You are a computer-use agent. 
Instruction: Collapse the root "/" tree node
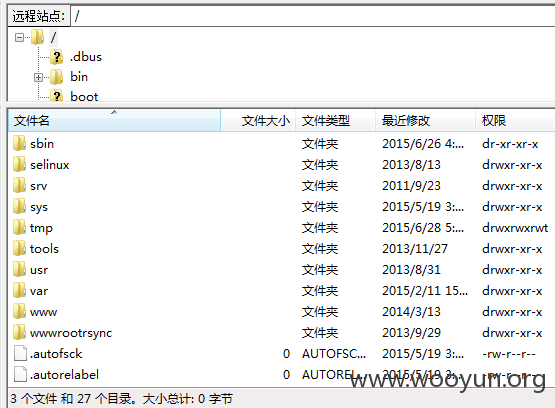pyautogui.click(x=19, y=37)
